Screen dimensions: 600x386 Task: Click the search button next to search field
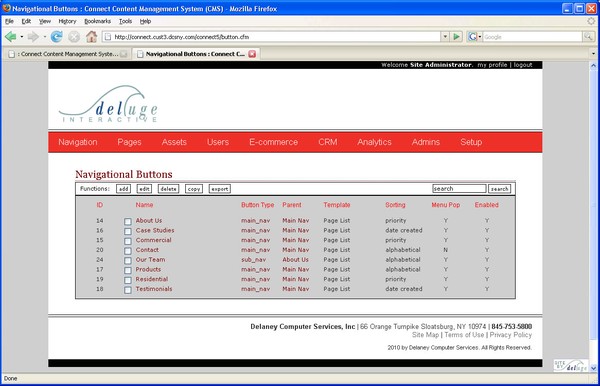[499, 189]
